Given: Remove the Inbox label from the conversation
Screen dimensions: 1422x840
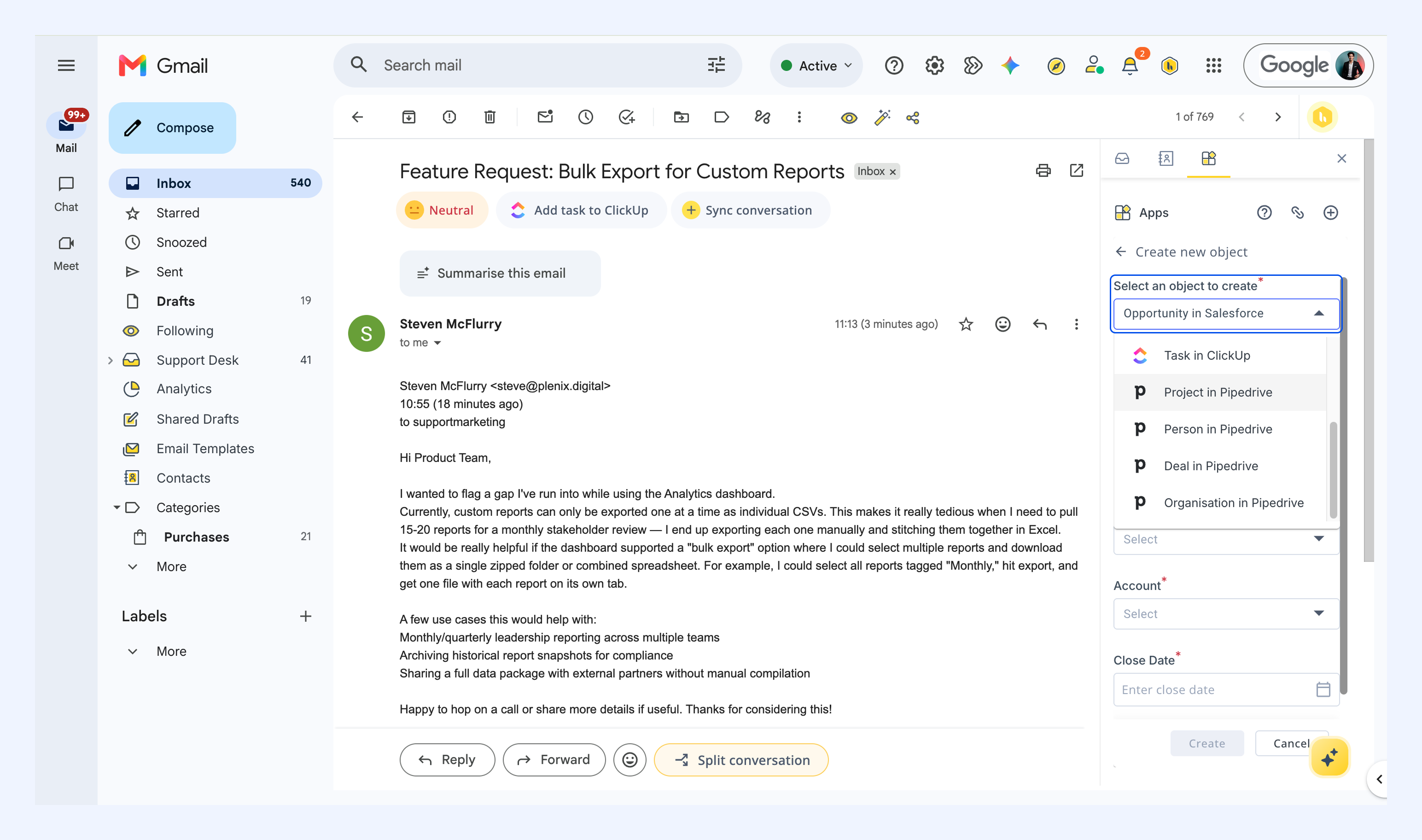Looking at the screenshot, I should point(893,172).
